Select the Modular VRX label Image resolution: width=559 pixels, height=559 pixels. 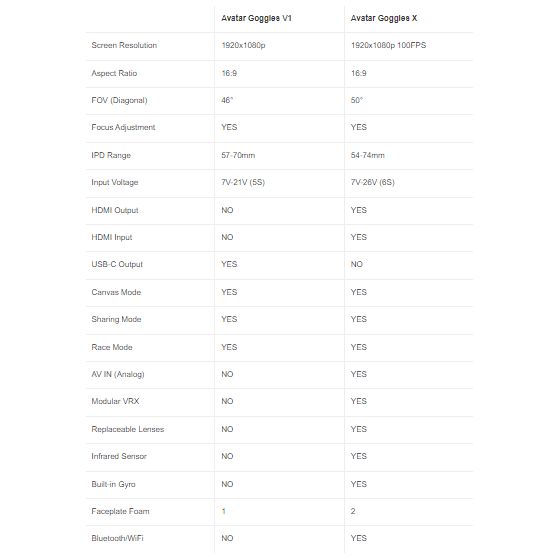[115, 401]
